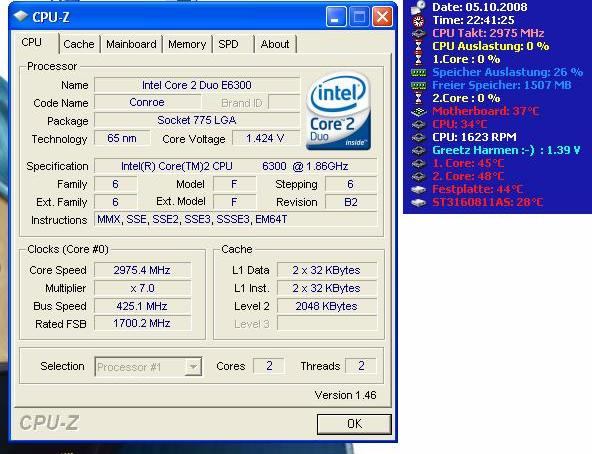Click the Intel Core 2 Duo logo badge
Viewport: 592px width, 454px height.
(338, 111)
